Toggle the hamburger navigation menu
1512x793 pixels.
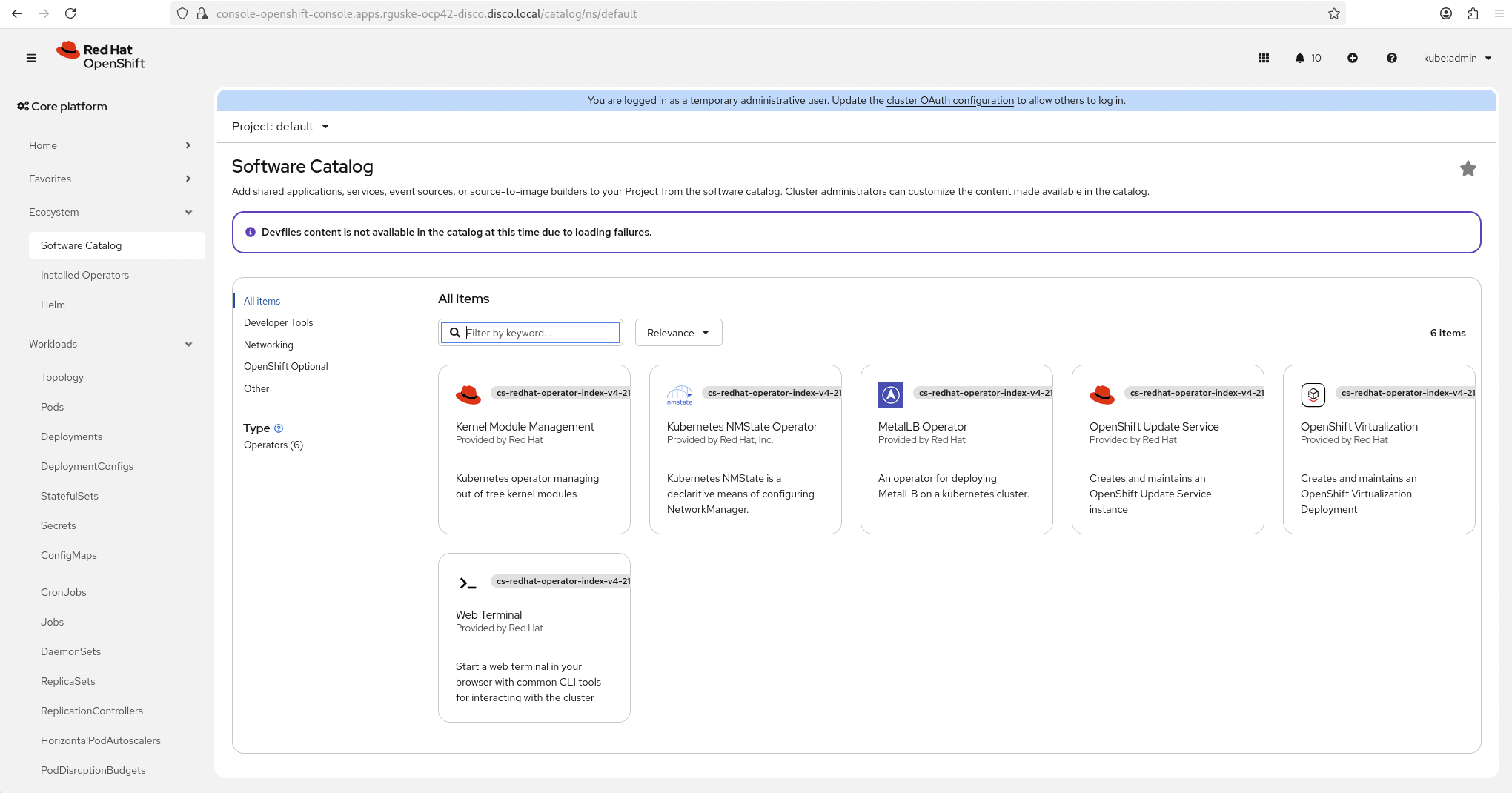coord(31,58)
